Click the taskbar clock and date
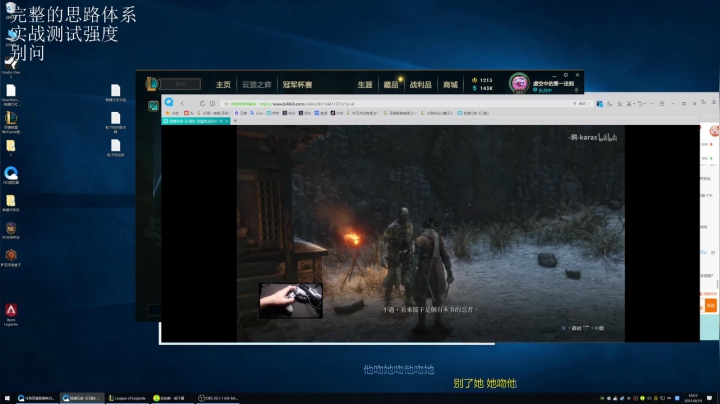 point(693,398)
